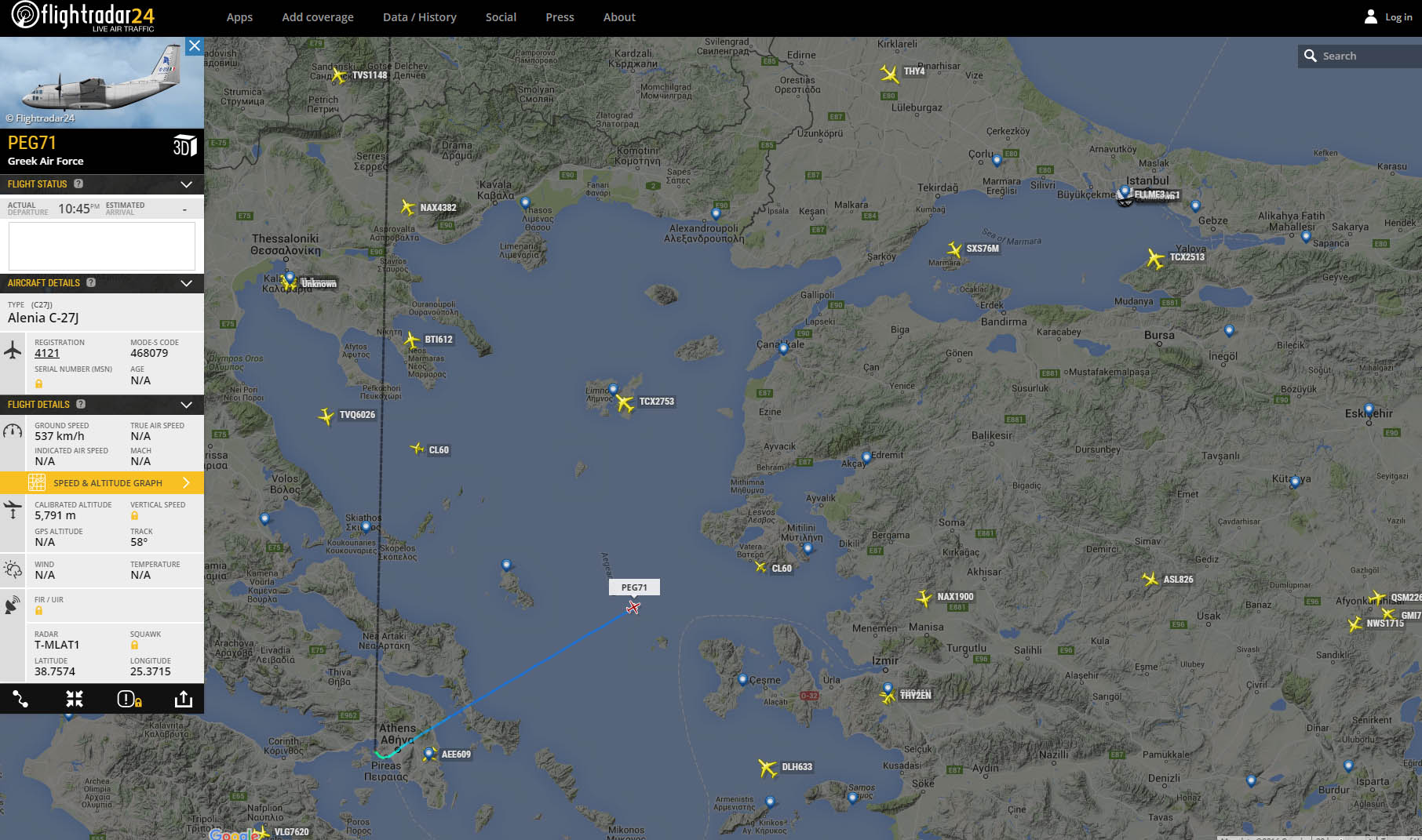Click the share icon in bottom toolbar
The image size is (1422, 840).
click(x=184, y=699)
